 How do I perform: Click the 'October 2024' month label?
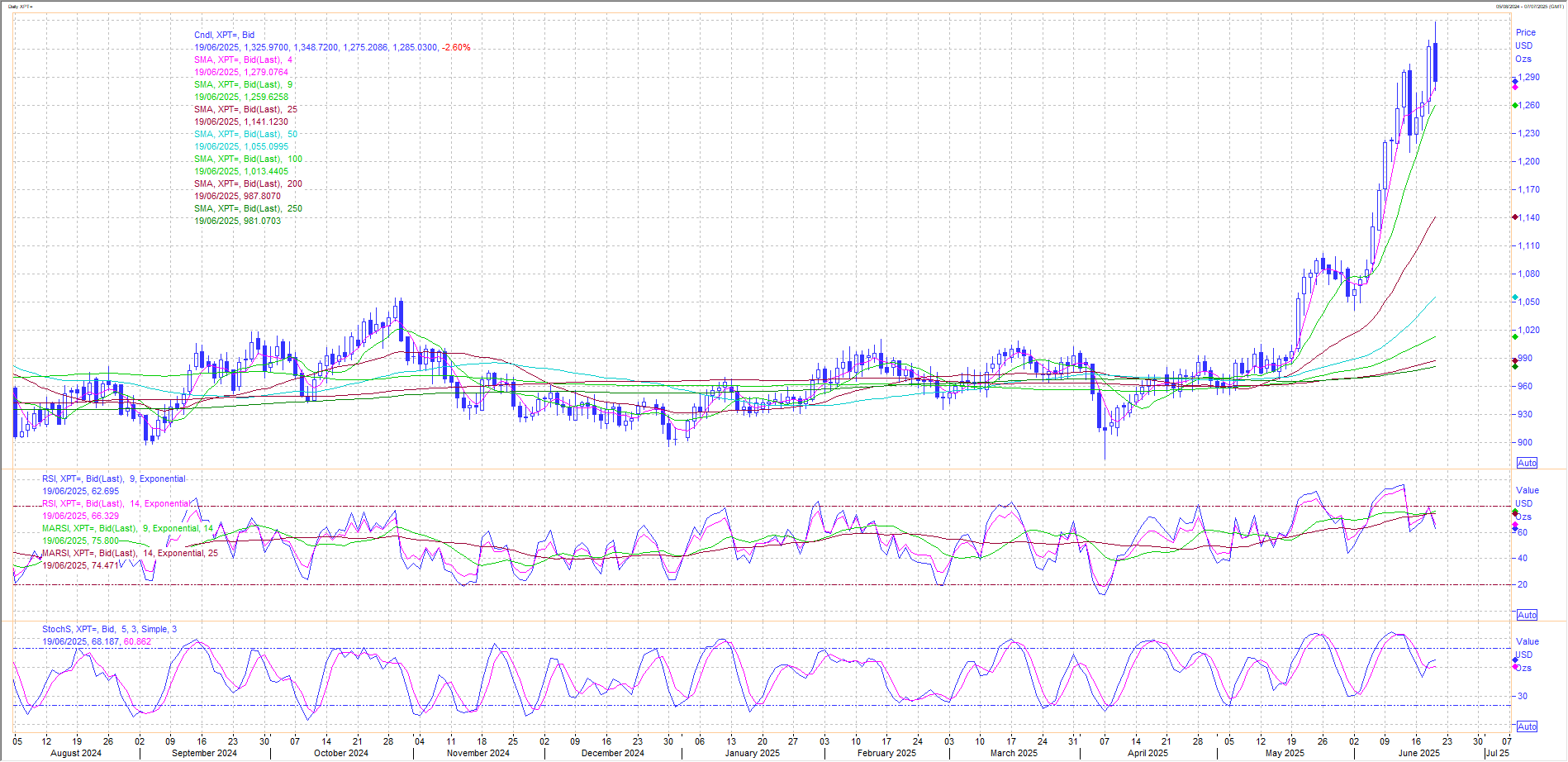(341, 753)
